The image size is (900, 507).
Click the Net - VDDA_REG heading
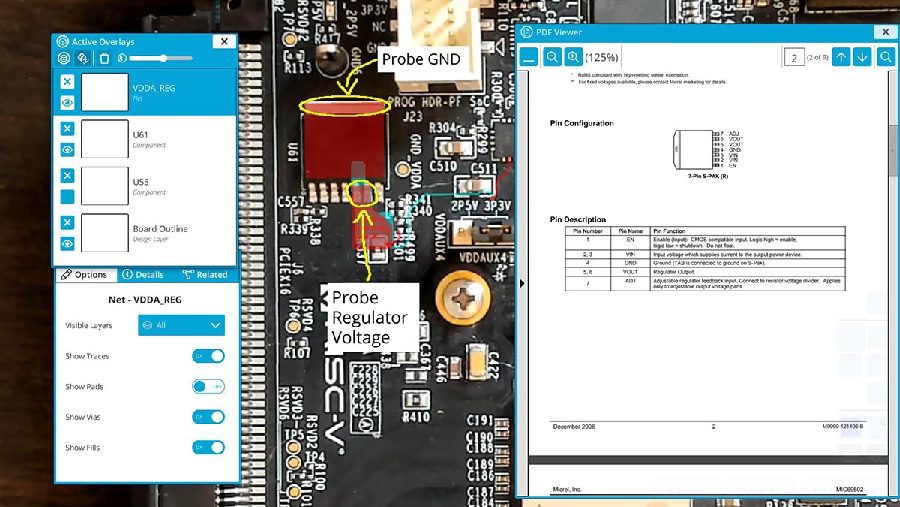(x=145, y=300)
